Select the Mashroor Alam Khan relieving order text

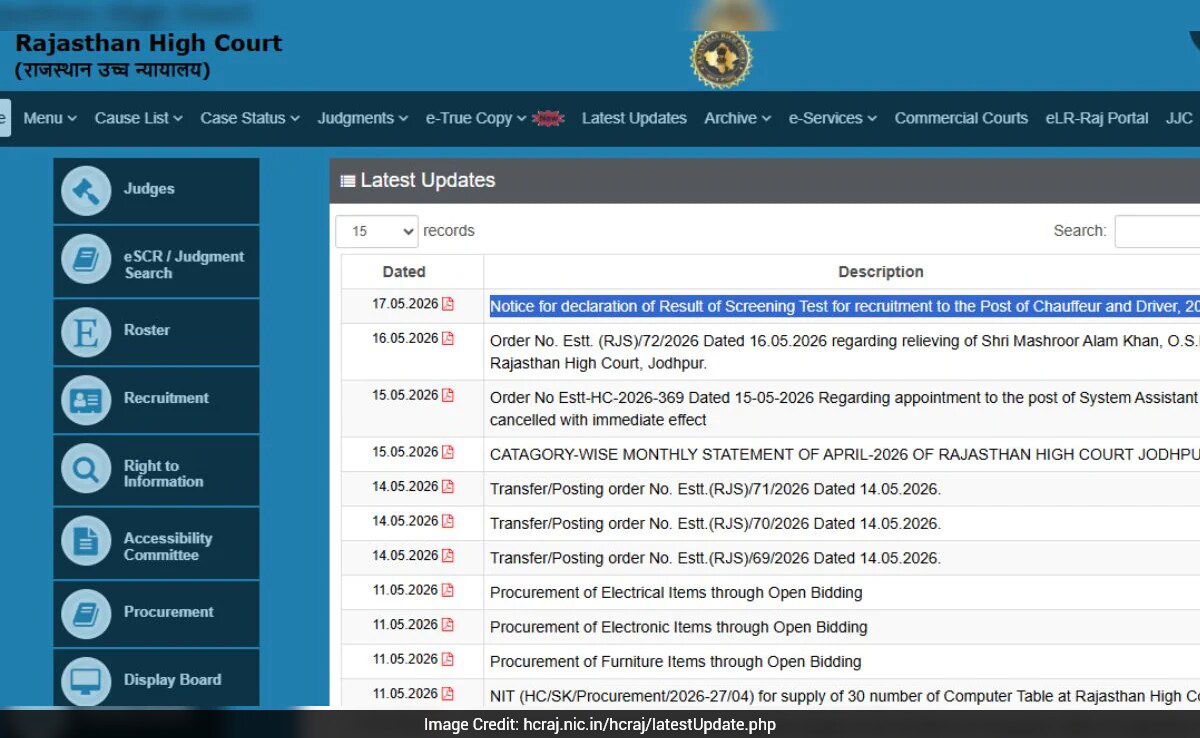[845, 352]
